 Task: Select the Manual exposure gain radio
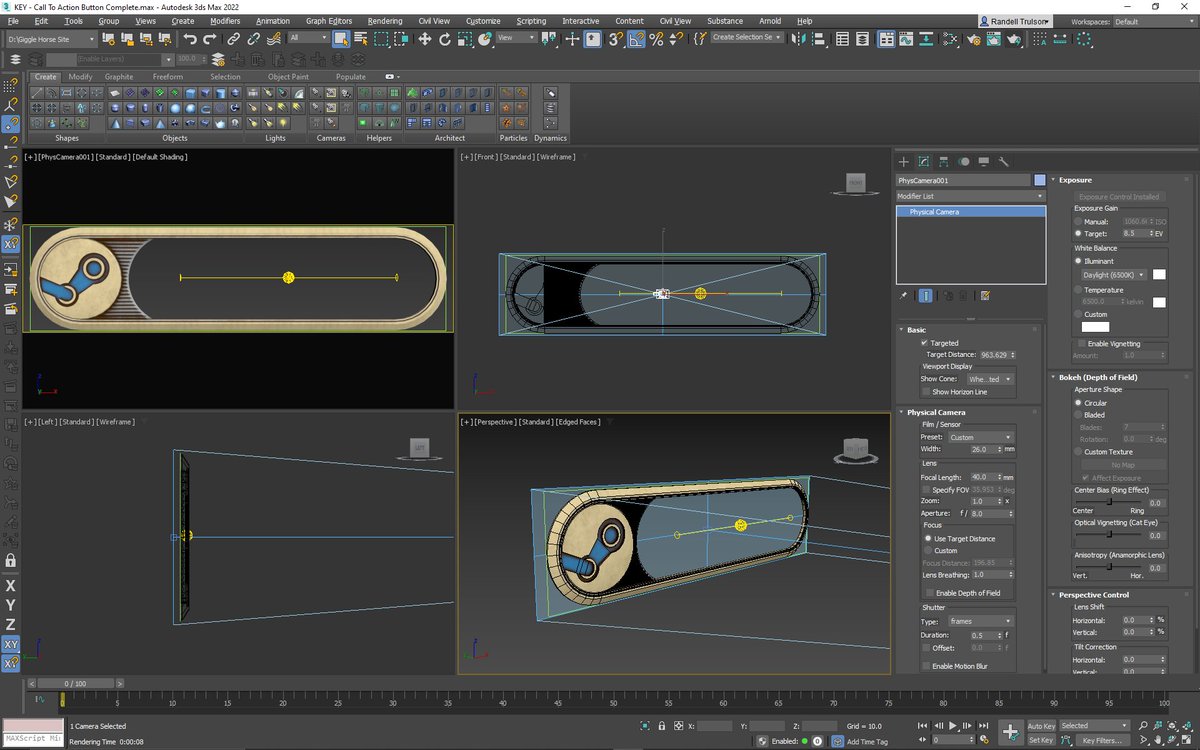(x=1078, y=221)
